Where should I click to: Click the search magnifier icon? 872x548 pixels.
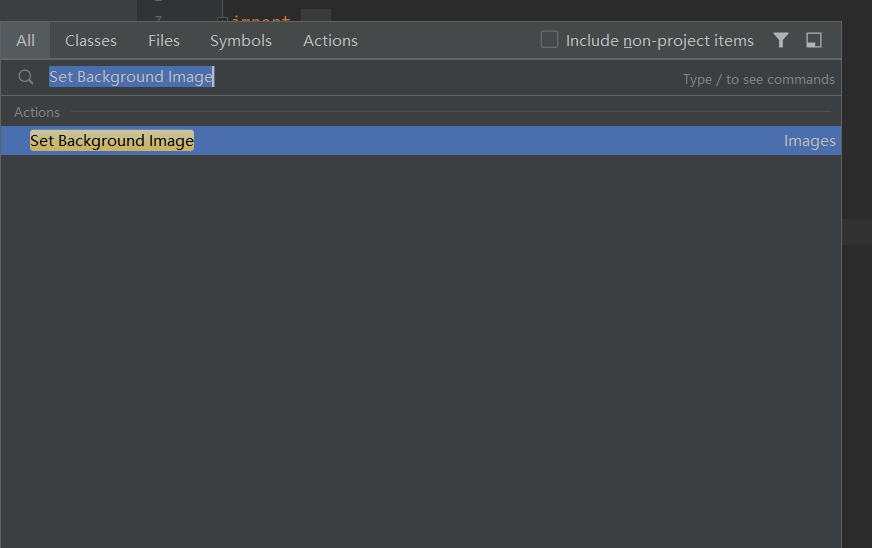point(26,77)
